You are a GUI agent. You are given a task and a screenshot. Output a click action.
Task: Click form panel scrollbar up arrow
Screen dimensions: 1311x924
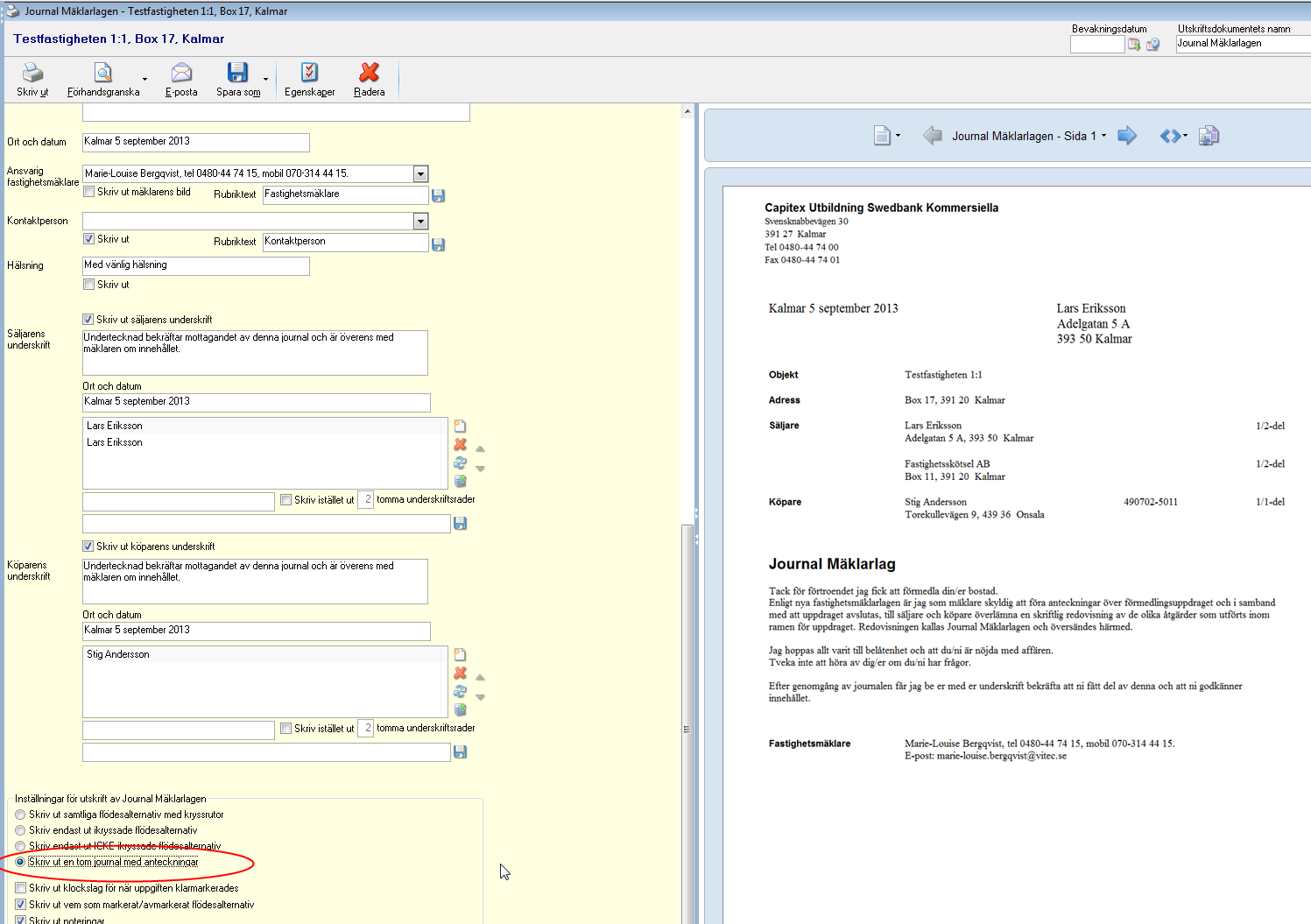687,111
